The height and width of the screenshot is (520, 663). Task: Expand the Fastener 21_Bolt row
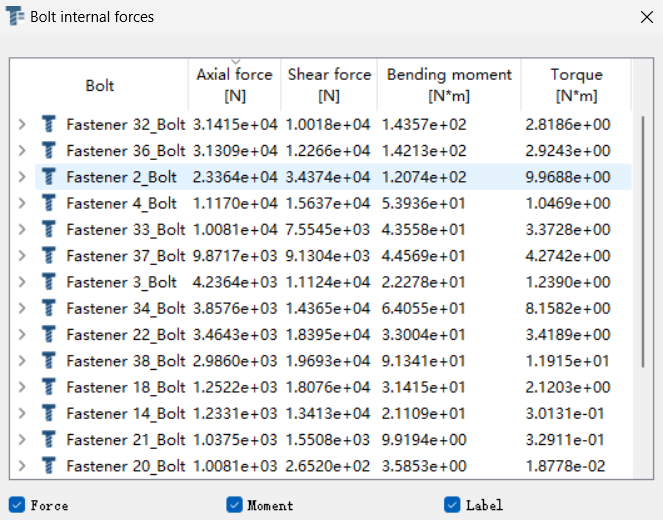[22, 439]
